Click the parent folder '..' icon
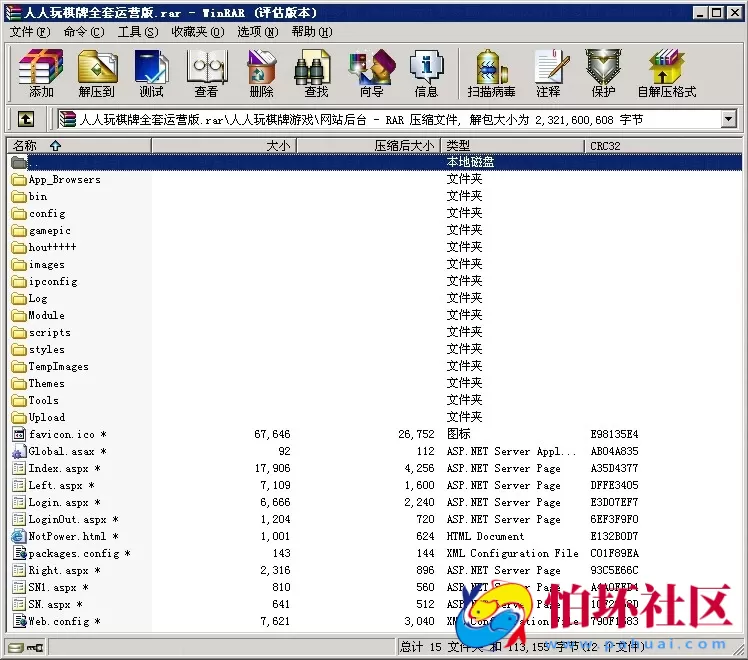The image size is (748, 660). coord(19,163)
